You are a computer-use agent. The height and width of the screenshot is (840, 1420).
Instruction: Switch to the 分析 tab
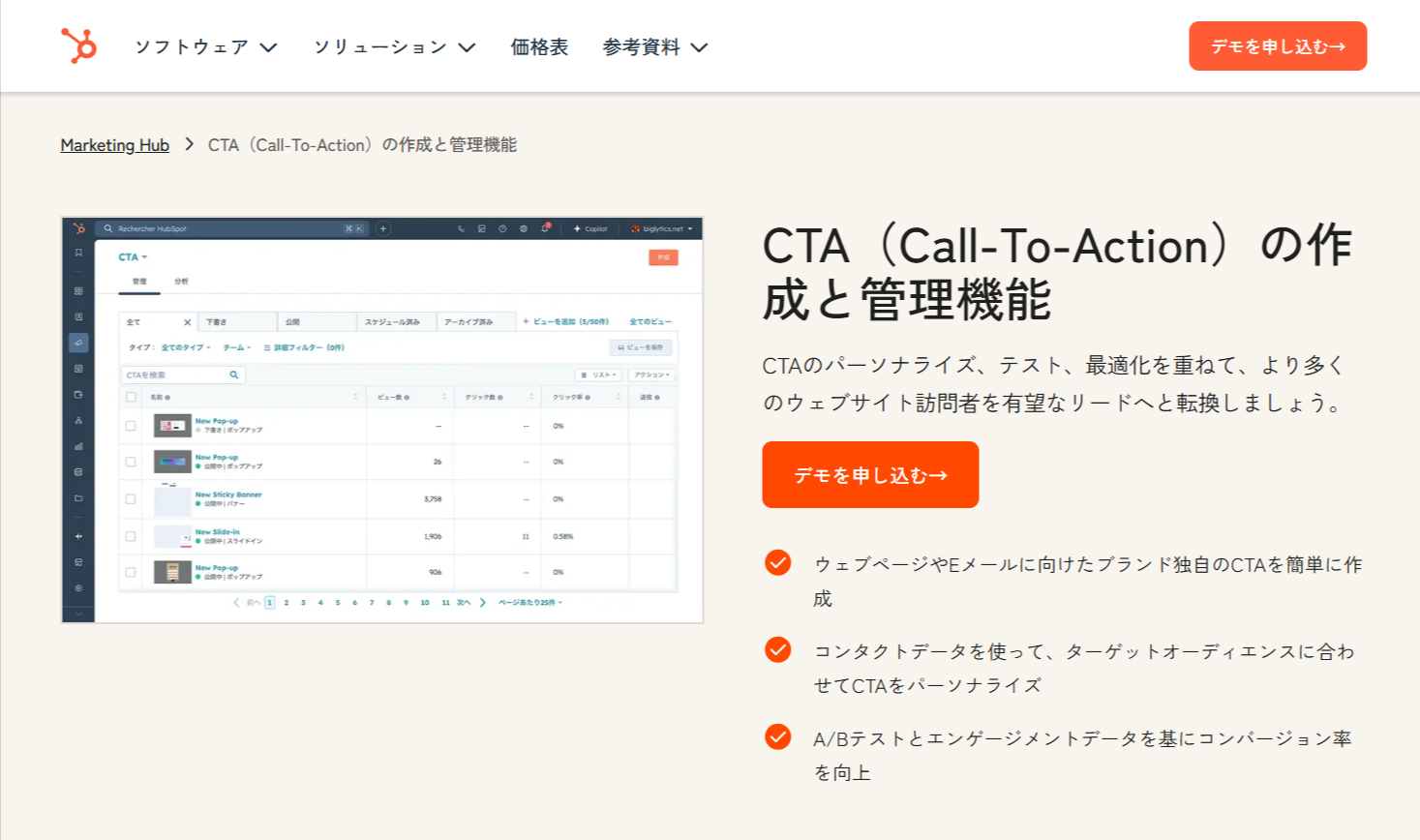[x=179, y=282]
